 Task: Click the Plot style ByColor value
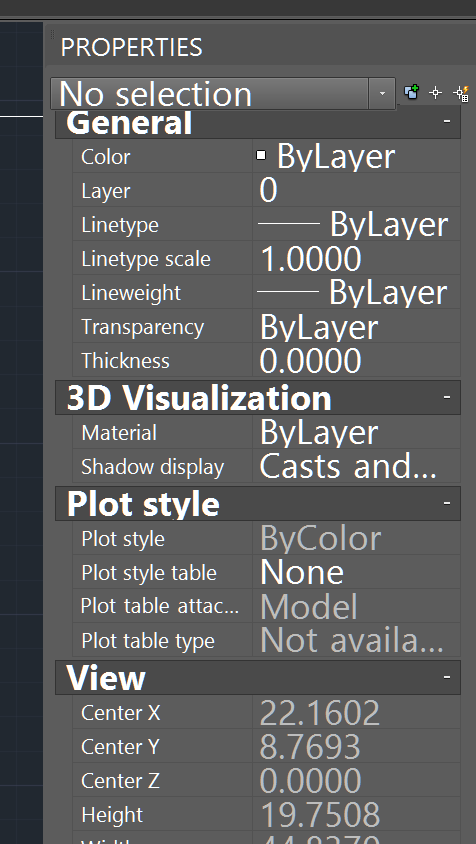click(x=356, y=538)
